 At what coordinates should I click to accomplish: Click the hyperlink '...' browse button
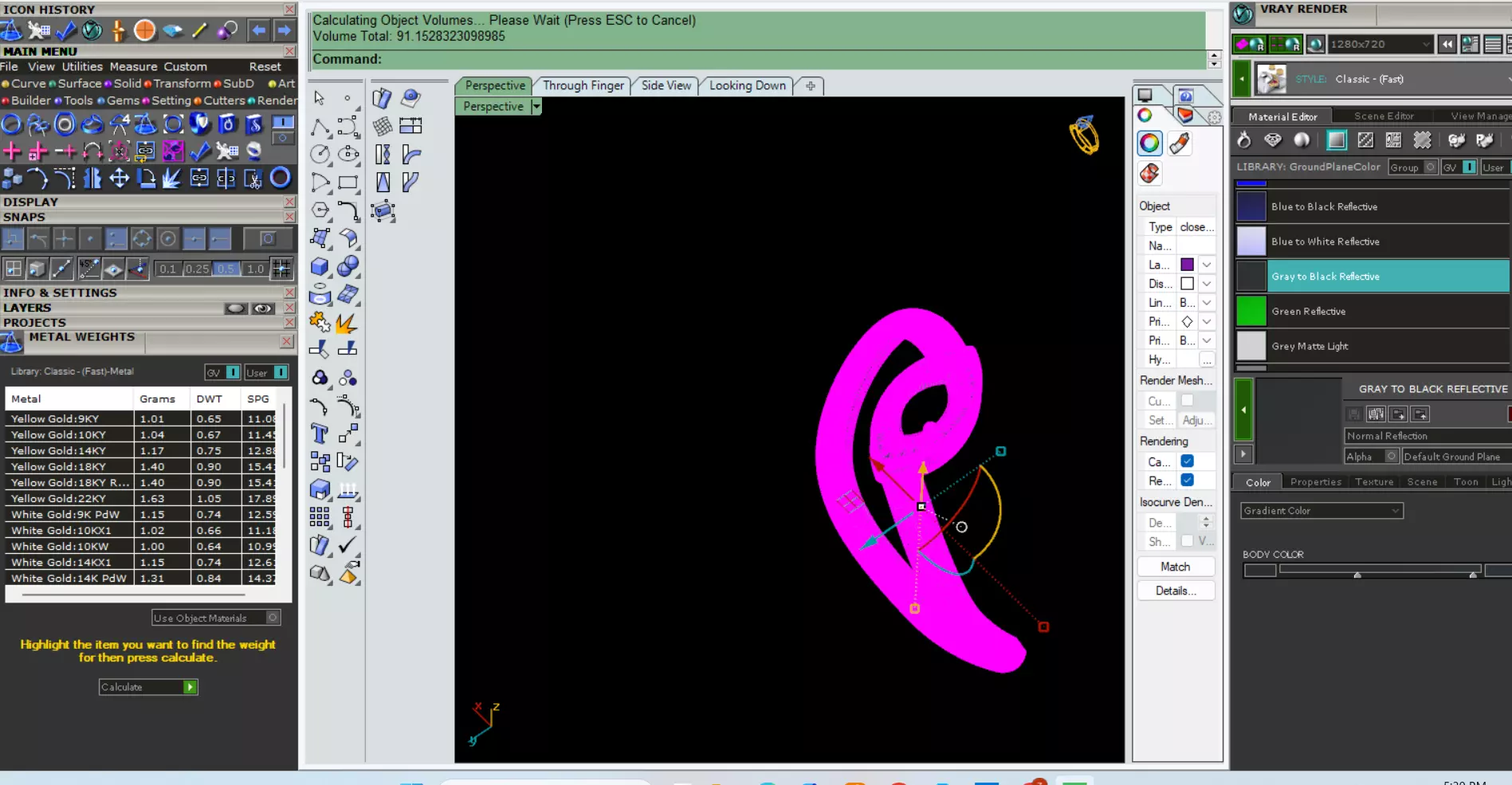(1207, 360)
